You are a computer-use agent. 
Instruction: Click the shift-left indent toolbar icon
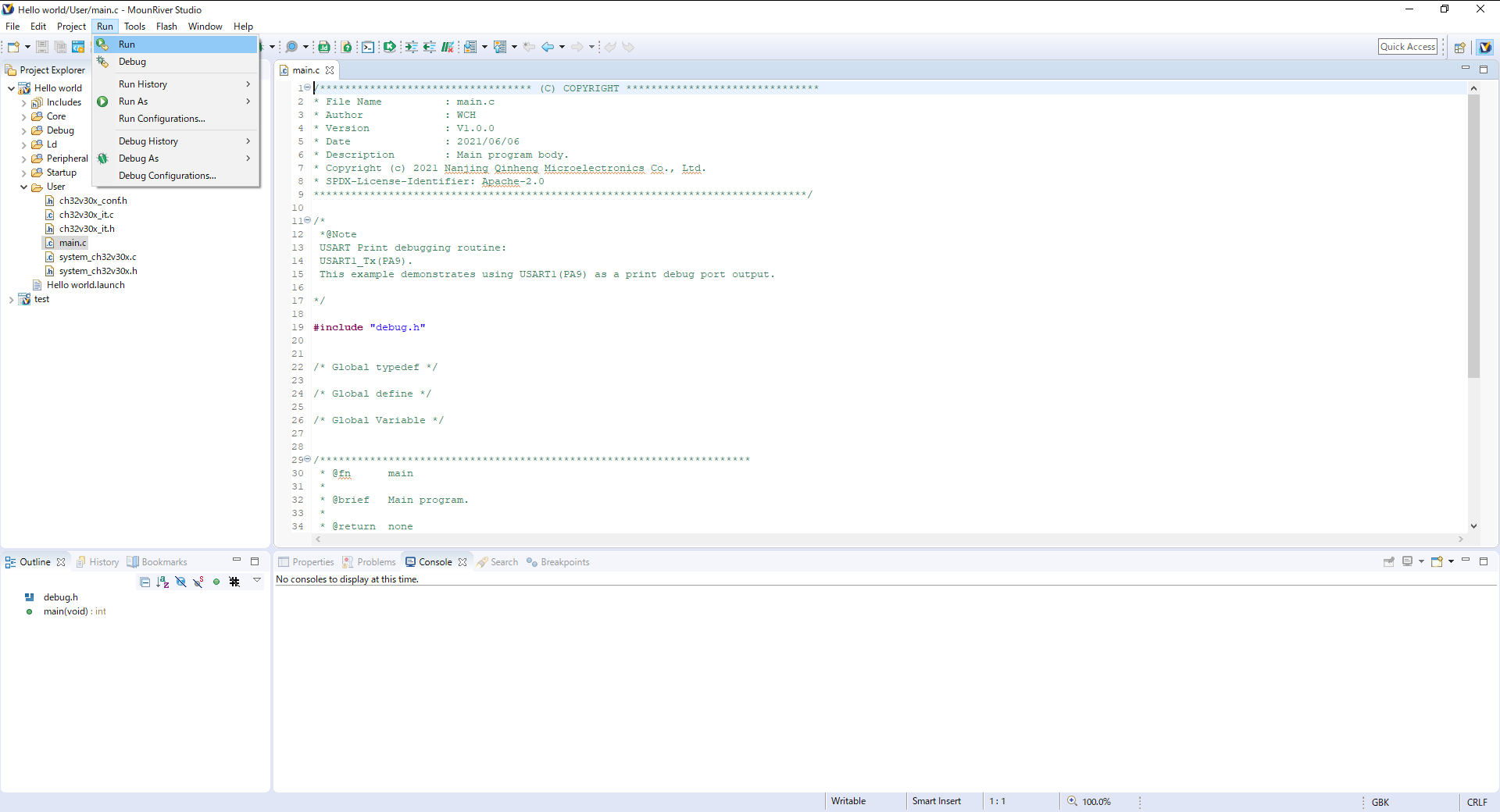coord(429,47)
